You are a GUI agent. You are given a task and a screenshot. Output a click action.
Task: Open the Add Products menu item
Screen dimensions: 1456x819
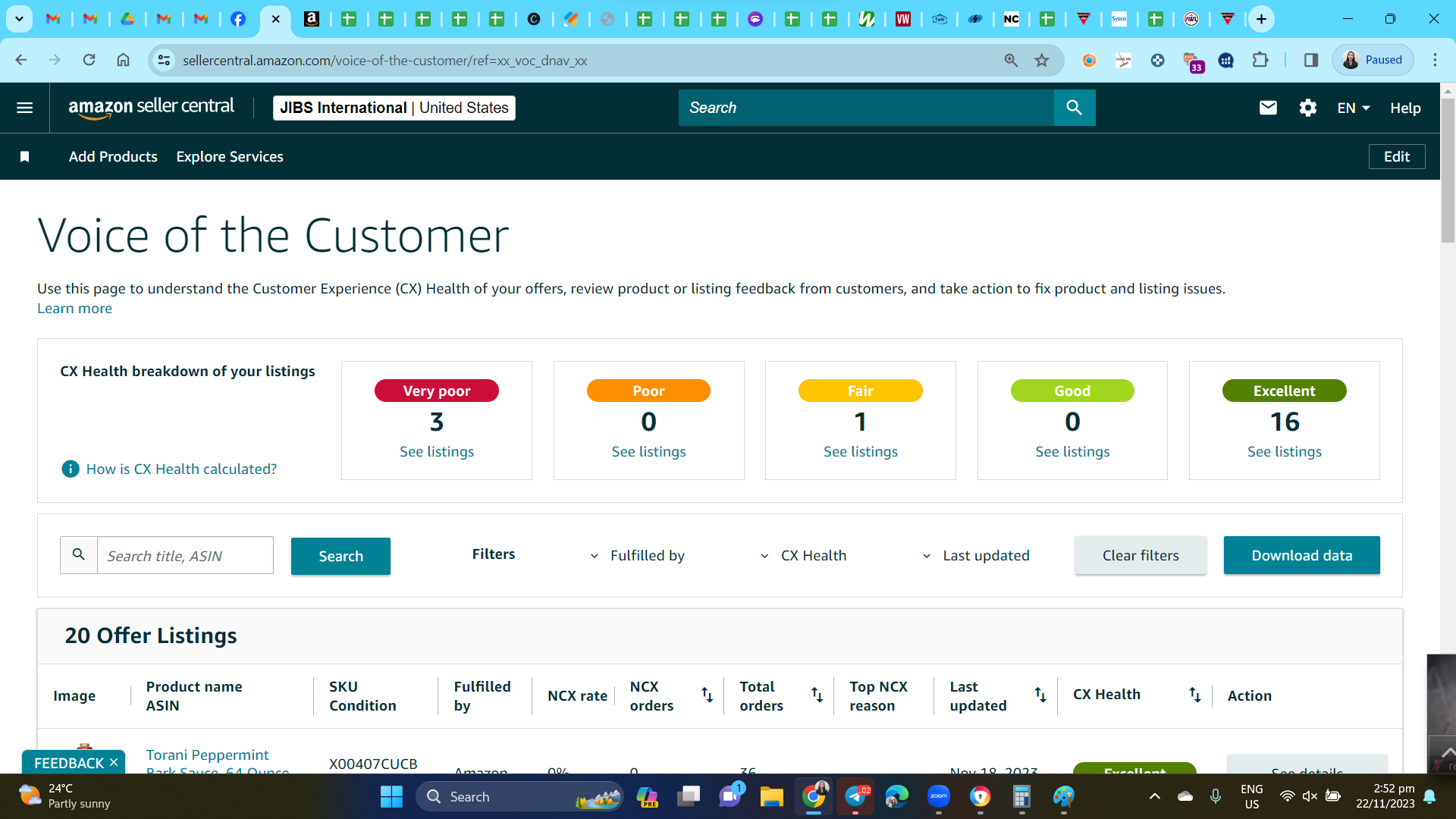tap(113, 156)
